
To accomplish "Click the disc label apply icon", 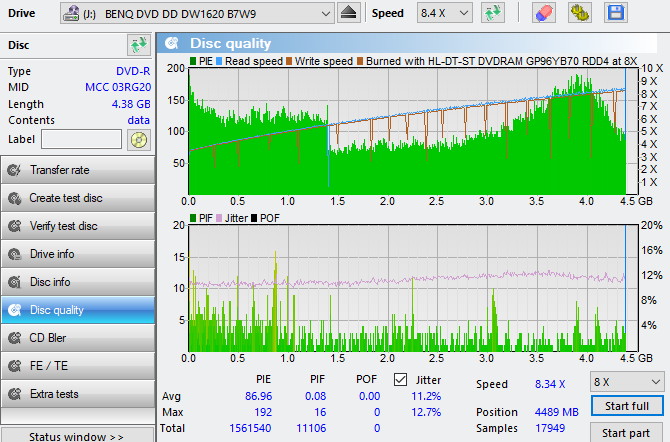I will coord(139,139).
